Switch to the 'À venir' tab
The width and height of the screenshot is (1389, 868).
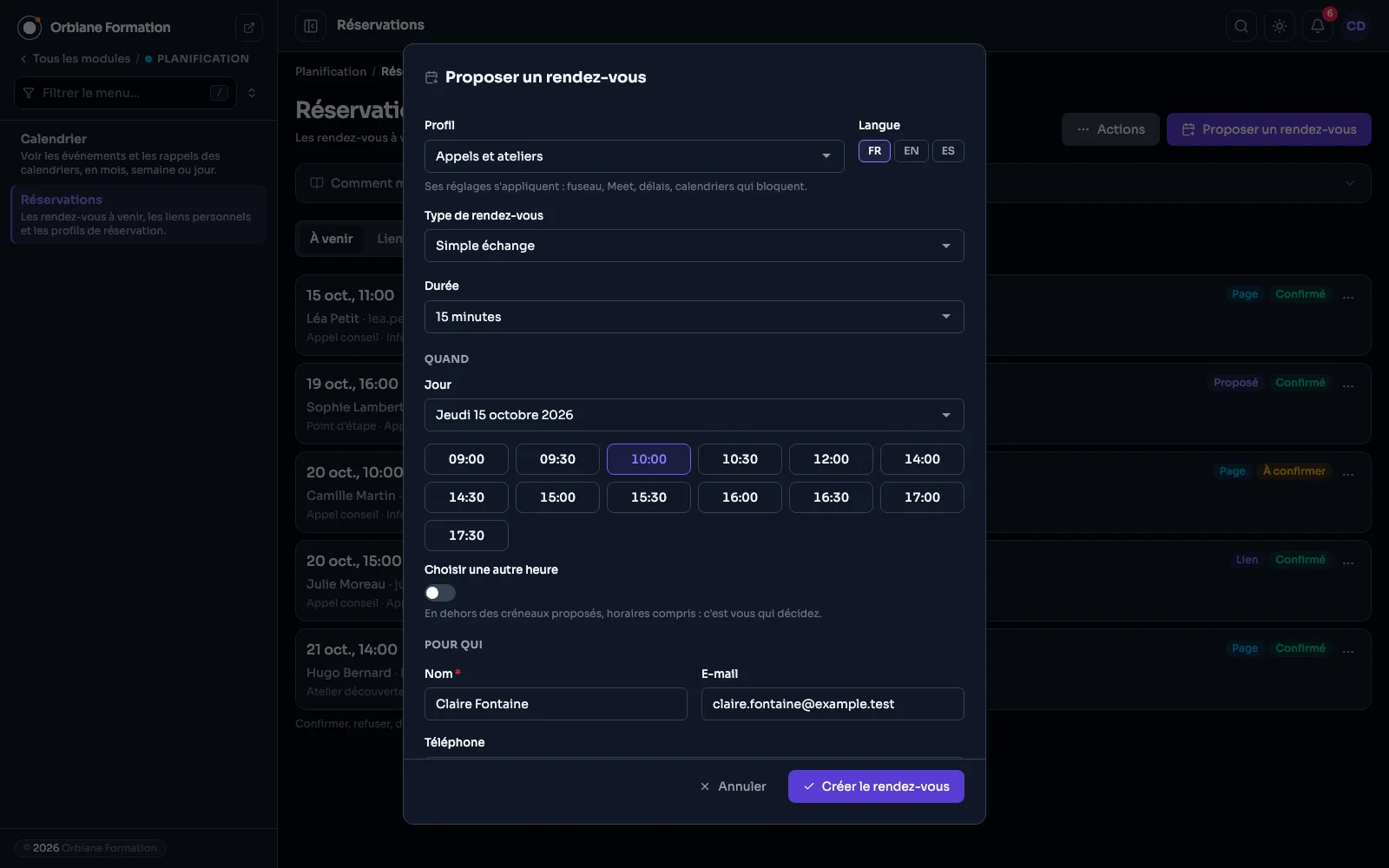(332, 239)
